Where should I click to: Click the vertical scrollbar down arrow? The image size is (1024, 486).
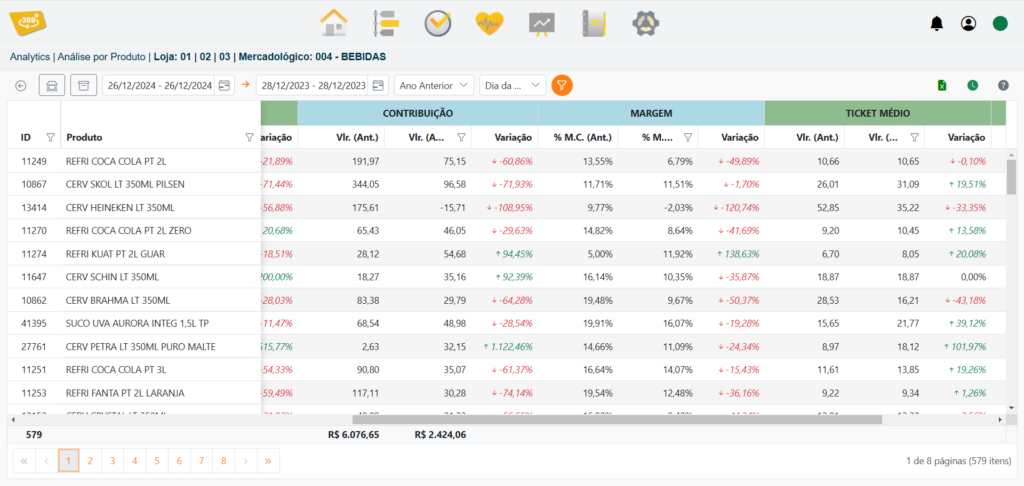point(1012,407)
